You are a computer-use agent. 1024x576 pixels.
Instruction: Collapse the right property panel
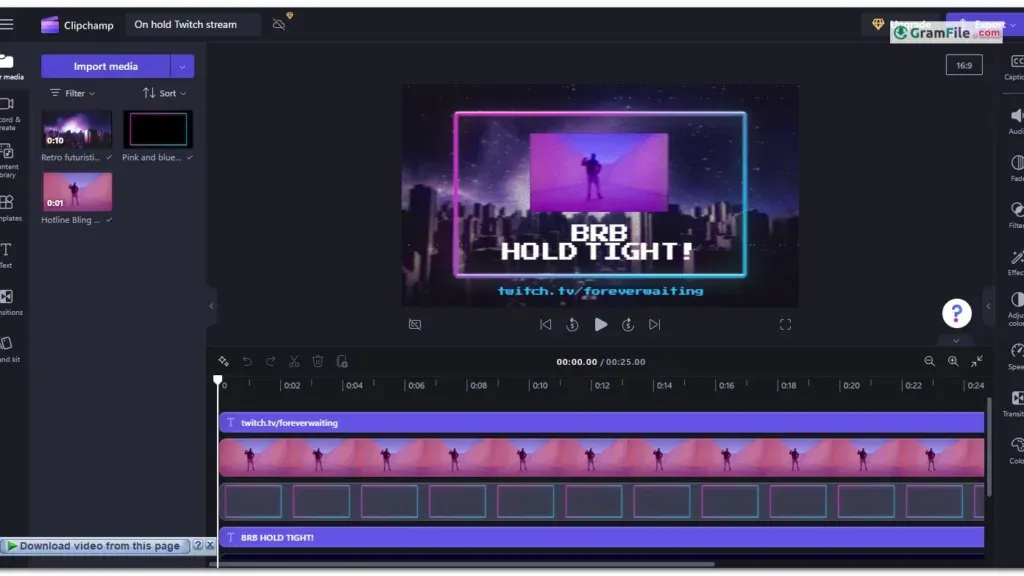[988, 306]
